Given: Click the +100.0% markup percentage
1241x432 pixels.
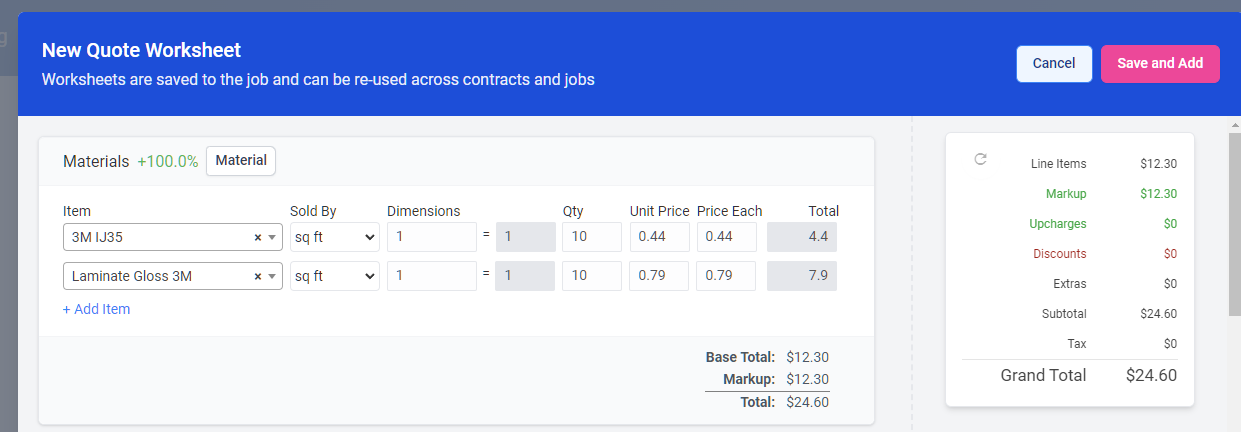Looking at the screenshot, I should pyautogui.click(x=168, y=161).
